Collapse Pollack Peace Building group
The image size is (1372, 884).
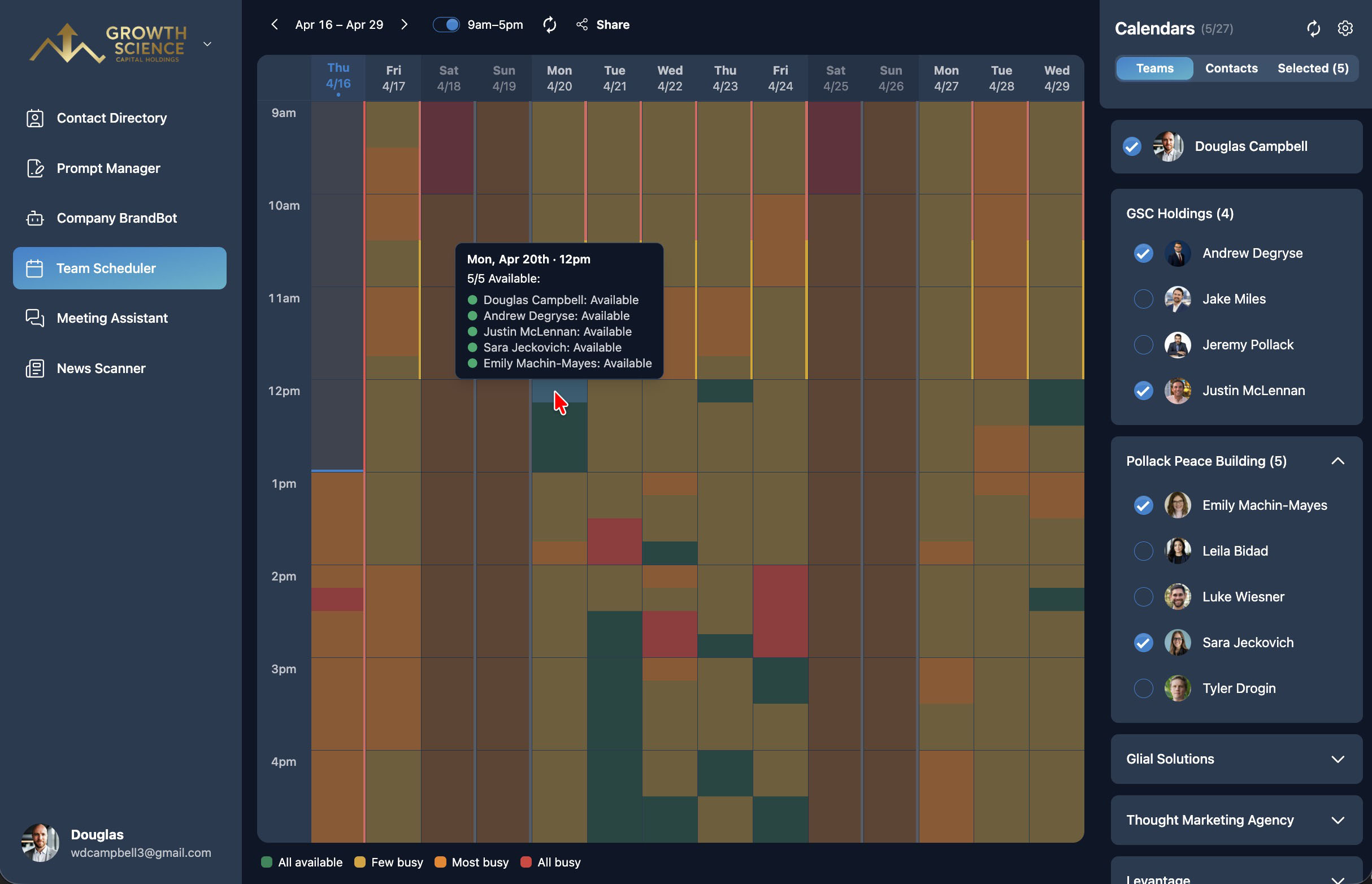pos(1338,462)
